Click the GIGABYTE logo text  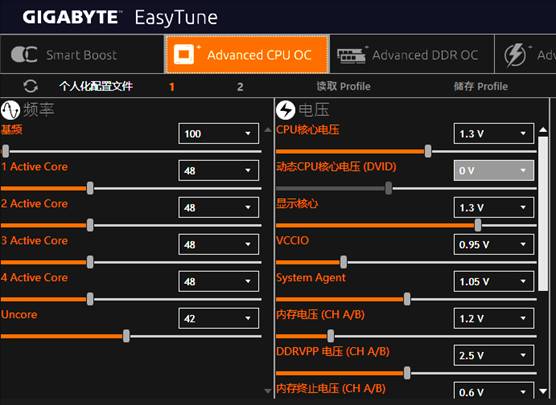pyautogui.click(x=71, y=17)
